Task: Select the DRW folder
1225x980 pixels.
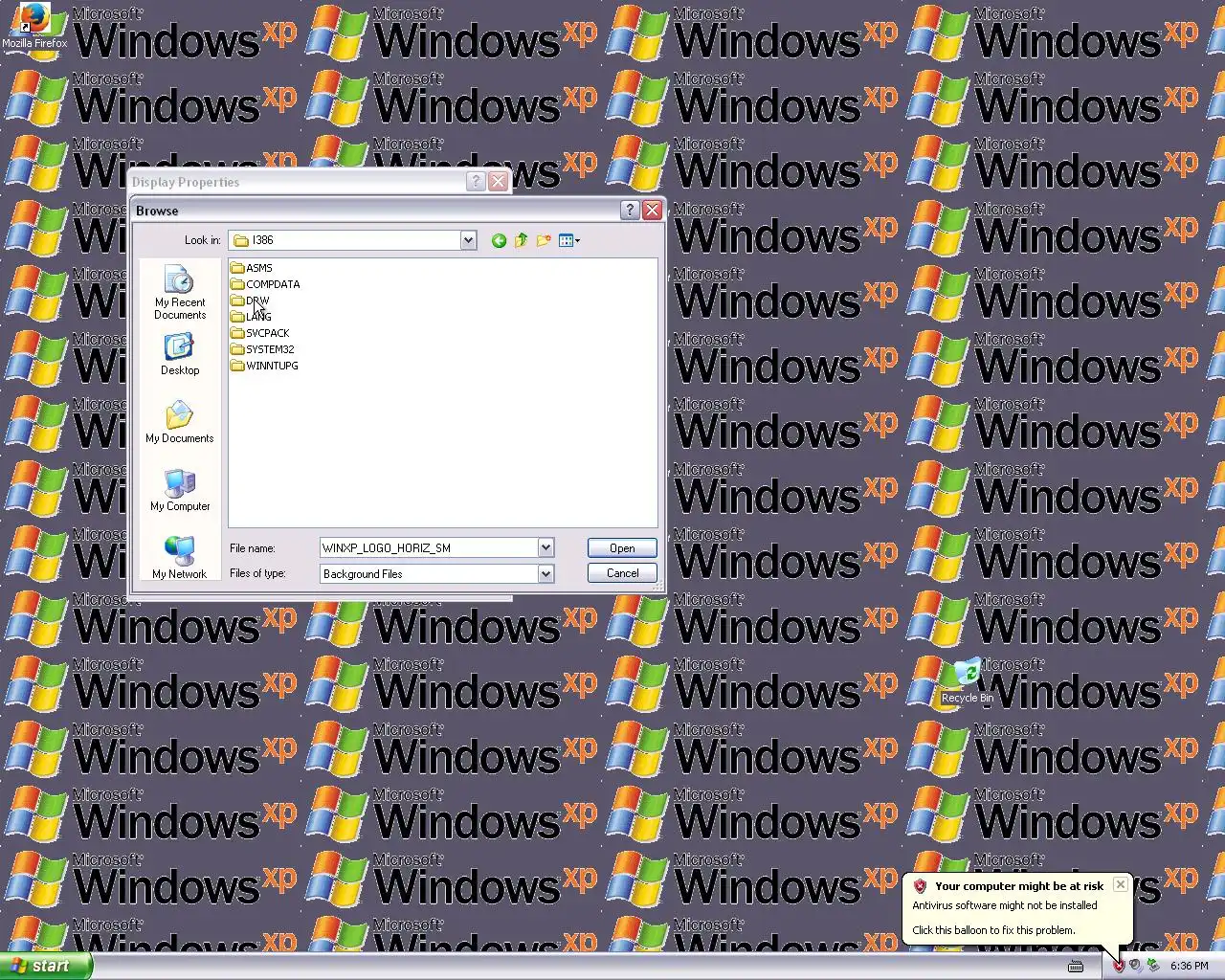Action: click(250, 301)
